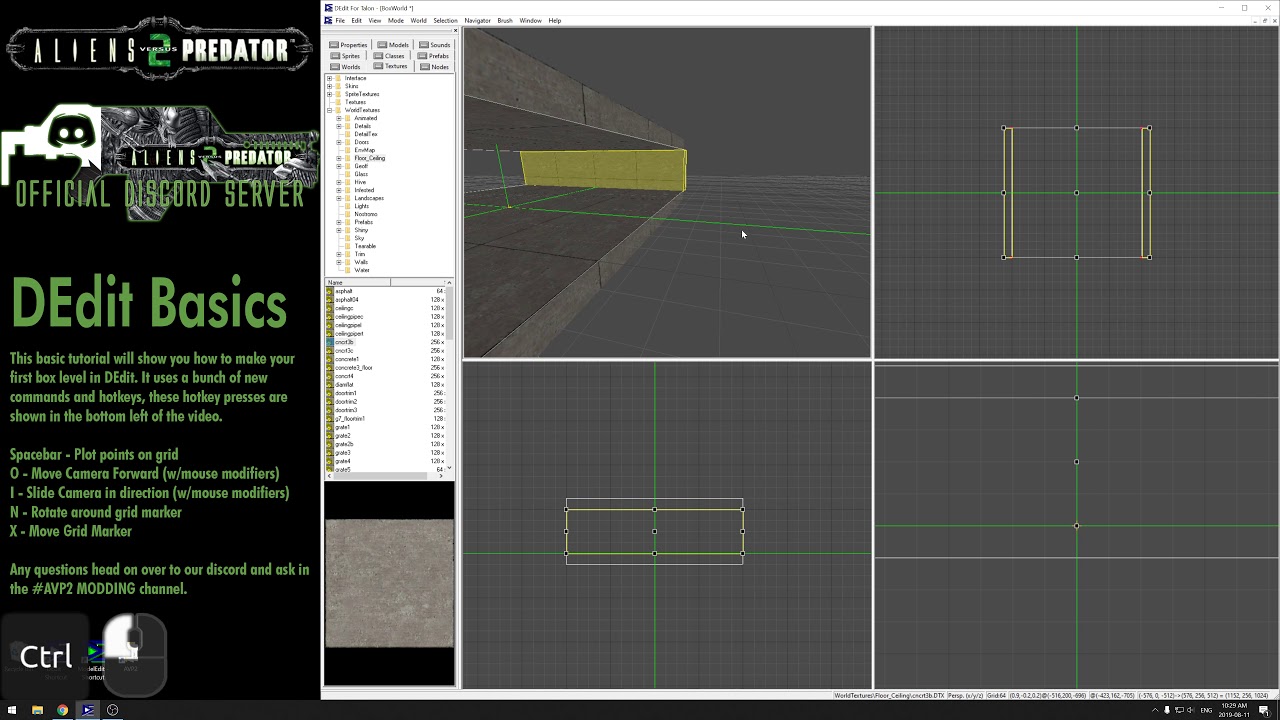
Task: Expand the Floor_Ceiling folder node
Action: pyautogui.click(x=338, y=158)
